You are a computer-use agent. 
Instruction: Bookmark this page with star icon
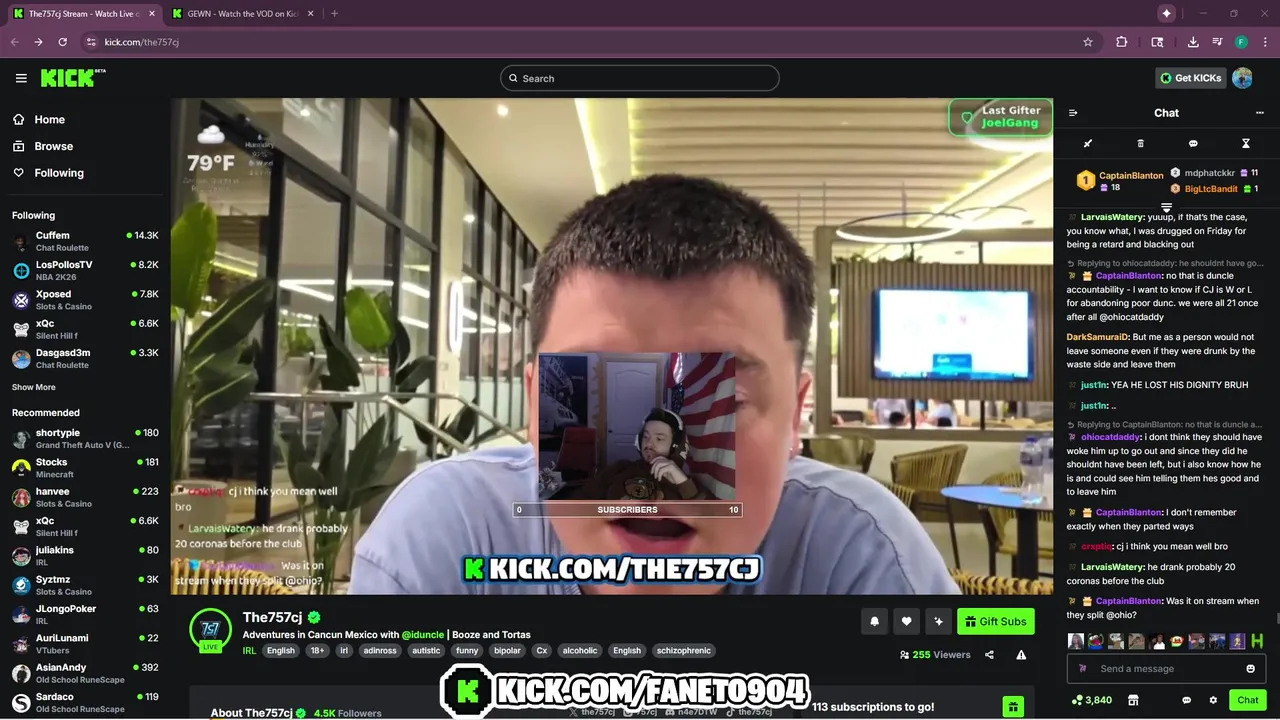tap(1088, 42)
